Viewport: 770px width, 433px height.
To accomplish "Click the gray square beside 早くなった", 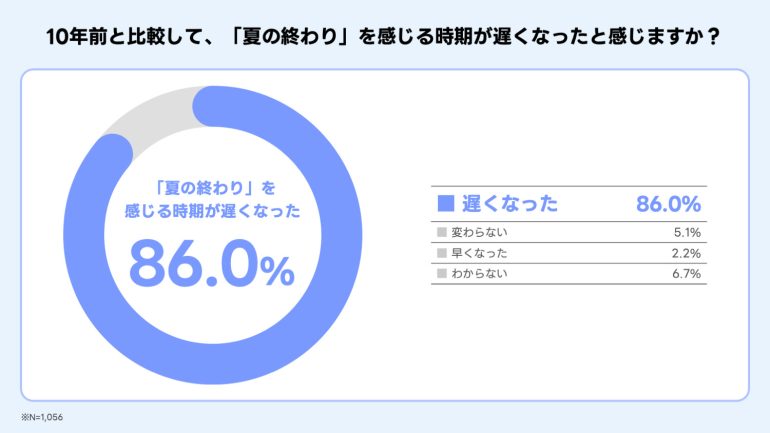I will click(x=442, y=253).
